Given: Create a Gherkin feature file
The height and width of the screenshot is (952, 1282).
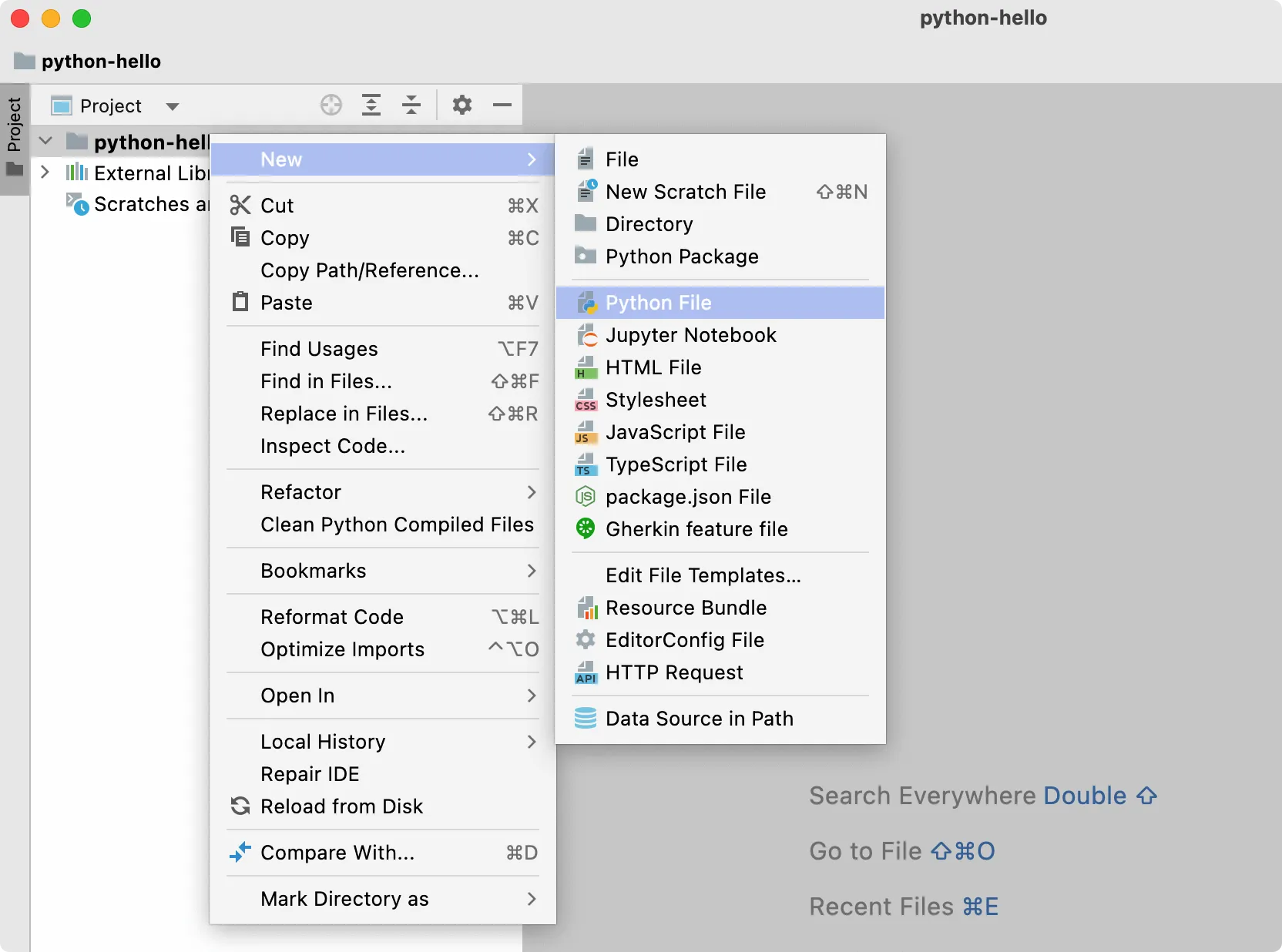Looking at the screenshot, I should [696, 529].
